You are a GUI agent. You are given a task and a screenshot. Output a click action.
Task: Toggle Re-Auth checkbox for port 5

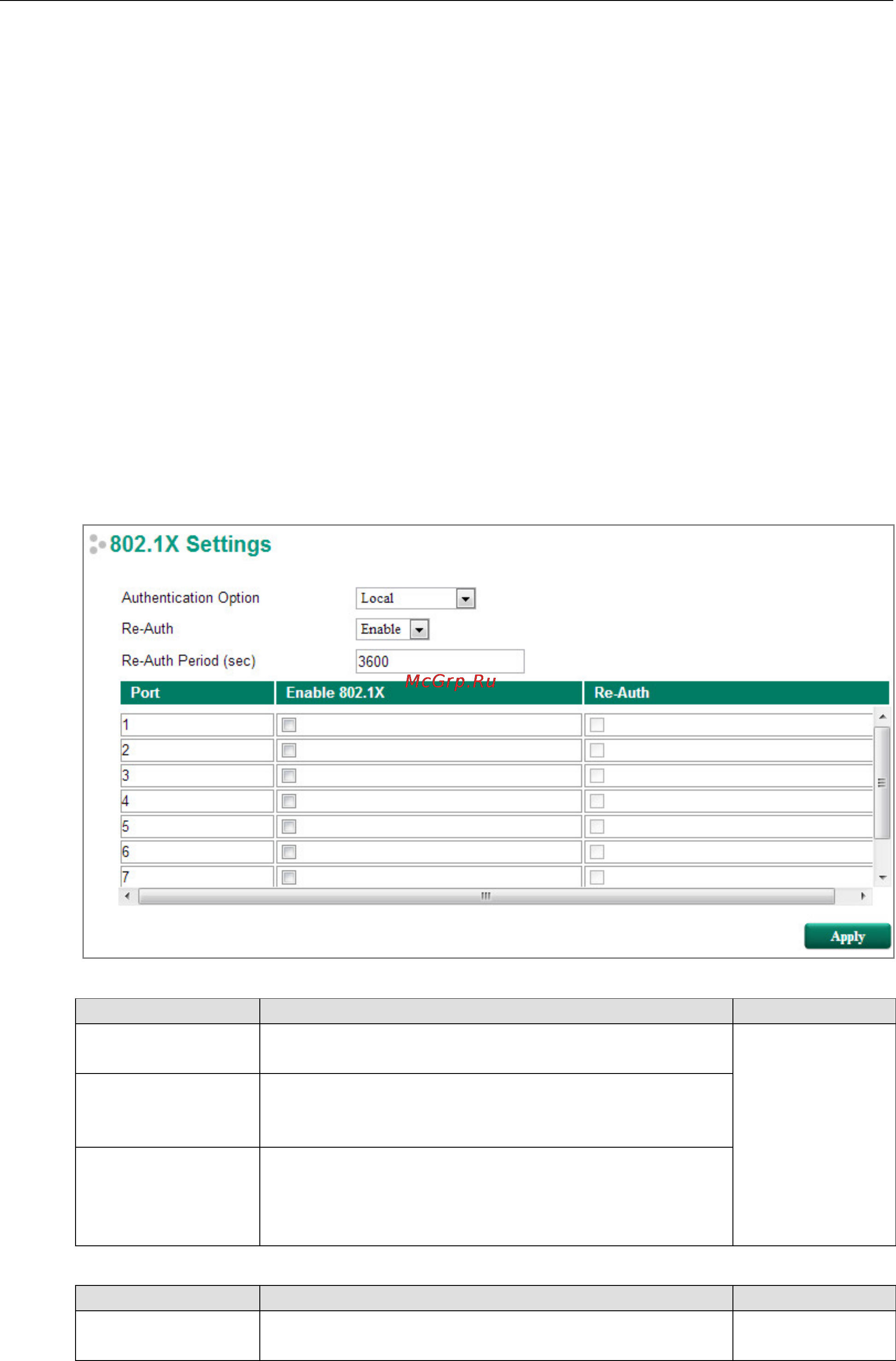point(597,827)
